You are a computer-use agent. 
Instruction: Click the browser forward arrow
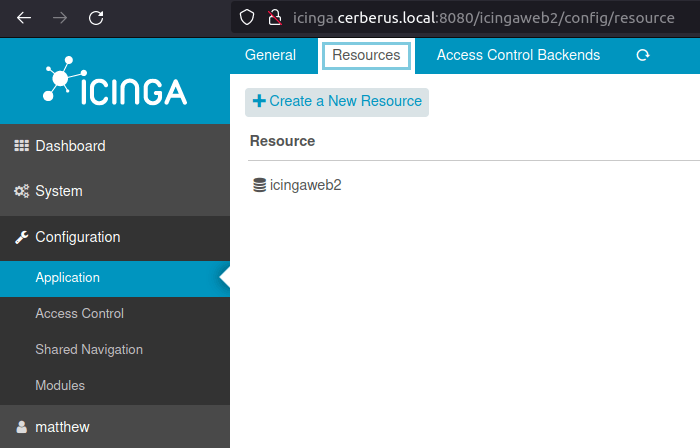pyautogui.click(x=60, y=18)
